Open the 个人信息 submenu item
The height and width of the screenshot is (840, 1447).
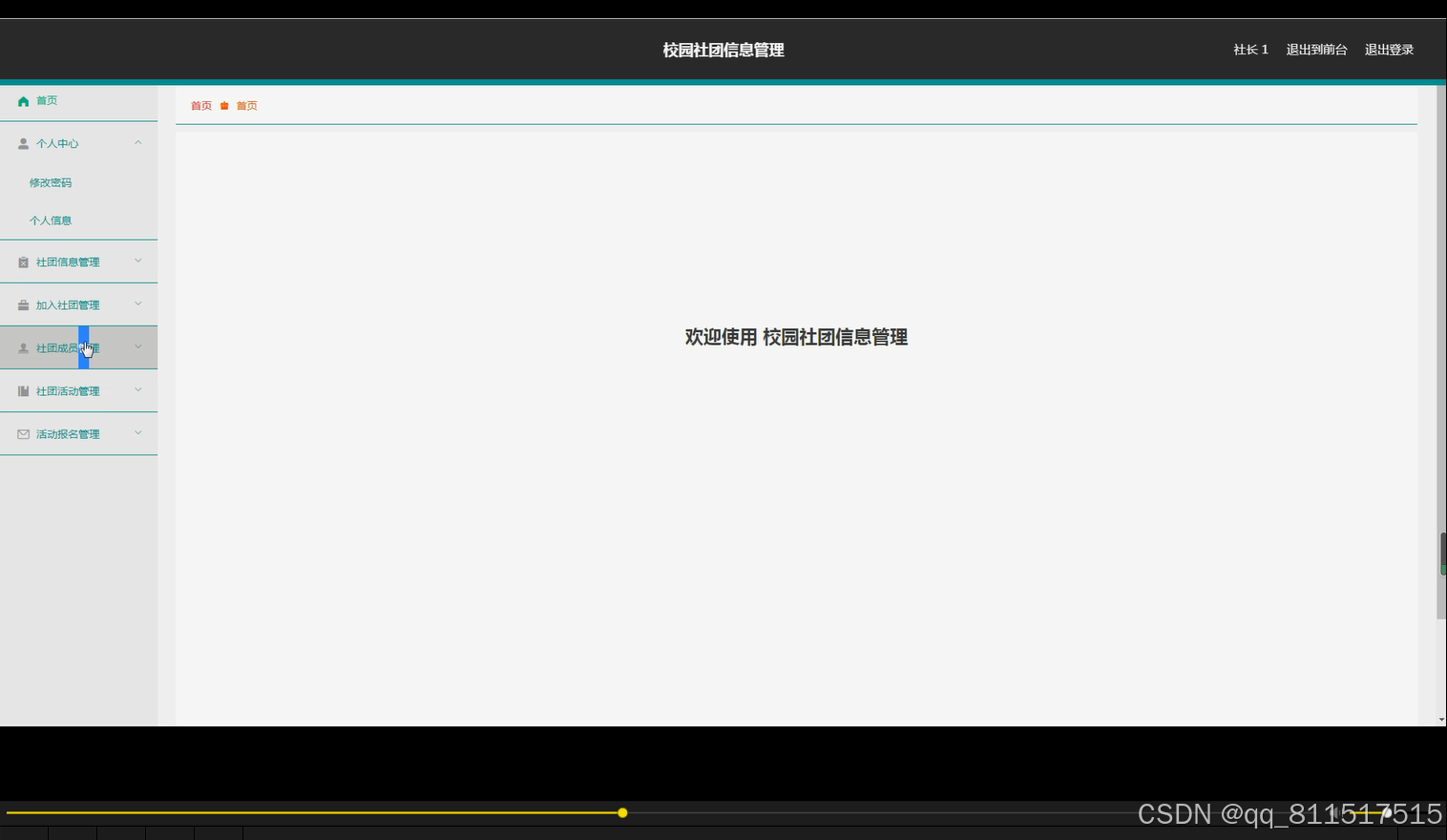[51, 220]
